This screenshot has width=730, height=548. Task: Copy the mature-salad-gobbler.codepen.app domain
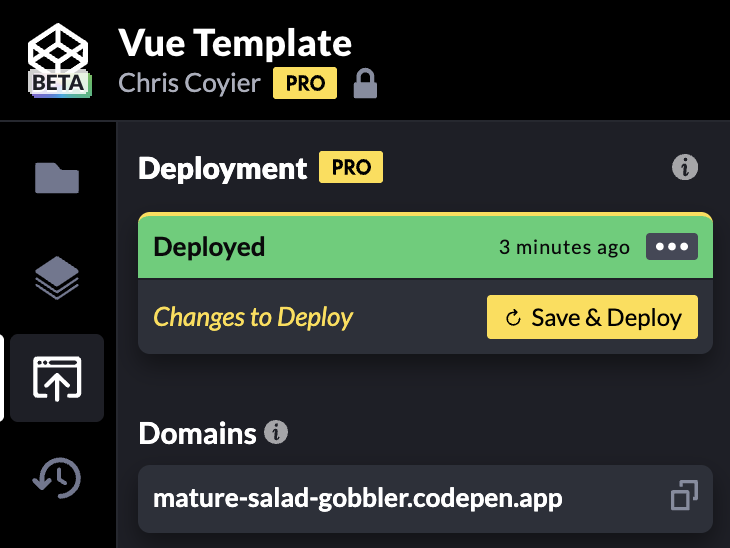(x=684, y=495)
